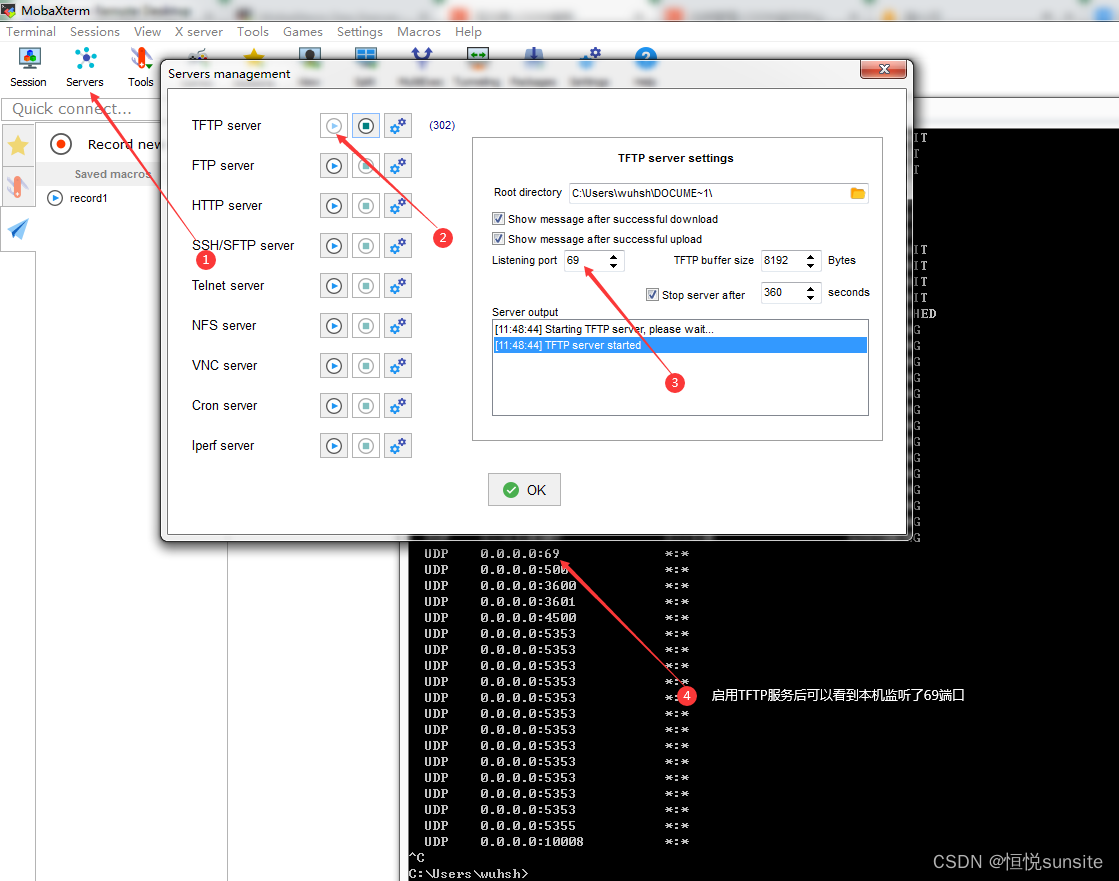This screenshot has width=1119, height=881.
Task: Open the Terminal menu
Action: click(x=31, y=32)
